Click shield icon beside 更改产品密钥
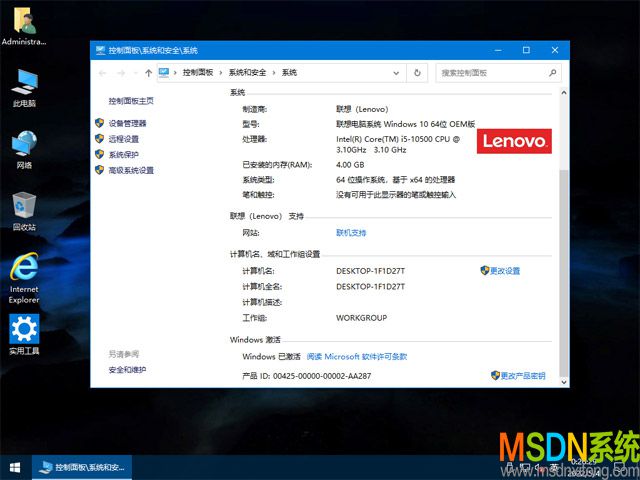This screenshot has width=640, height=480. pos(495,375)
